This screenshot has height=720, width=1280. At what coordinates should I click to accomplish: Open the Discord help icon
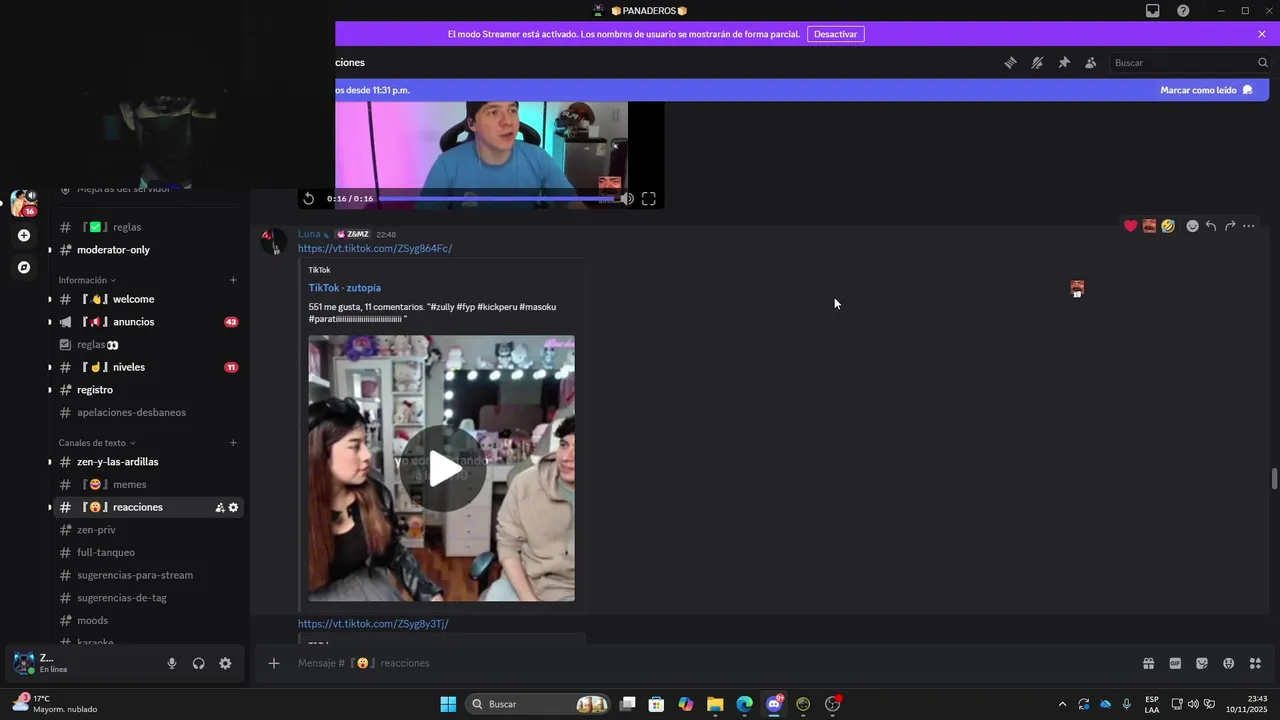pos(1183,11)
